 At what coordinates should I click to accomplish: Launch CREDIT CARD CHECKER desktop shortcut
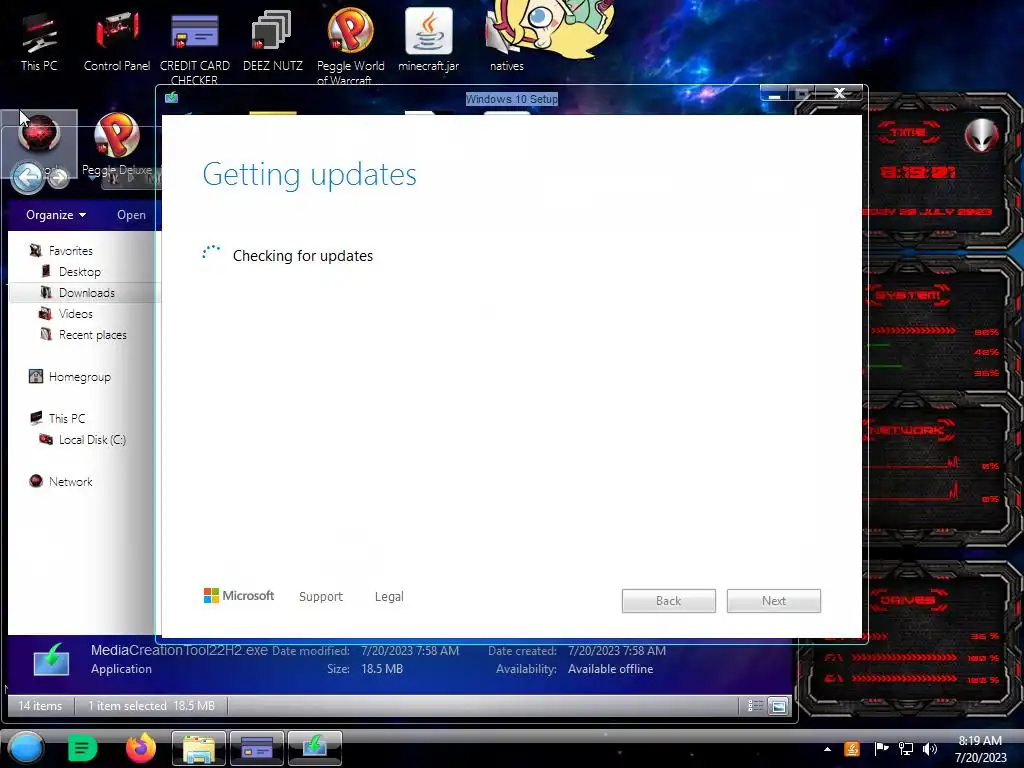coord(195,47)
